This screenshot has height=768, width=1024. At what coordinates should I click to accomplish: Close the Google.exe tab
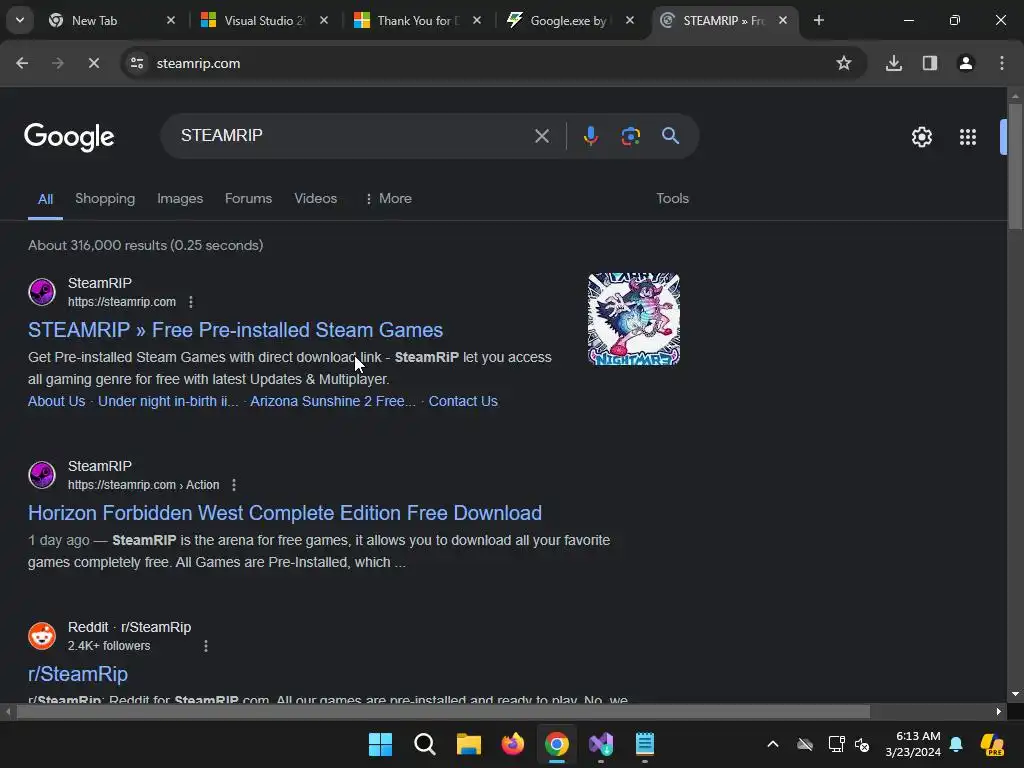630,20
